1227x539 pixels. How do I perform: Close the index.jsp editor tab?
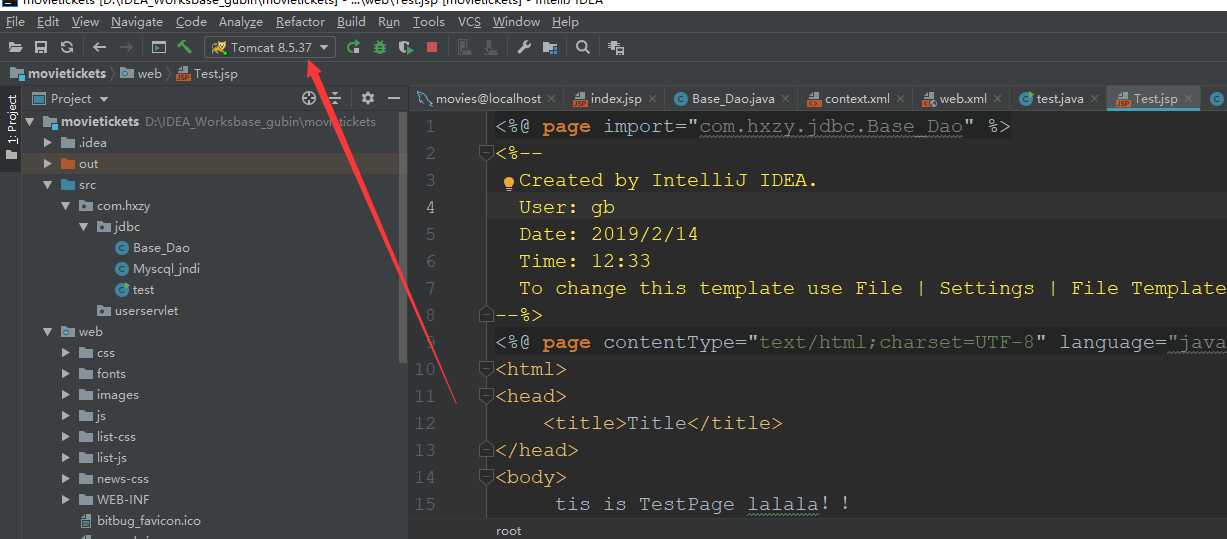click(652, 99)
